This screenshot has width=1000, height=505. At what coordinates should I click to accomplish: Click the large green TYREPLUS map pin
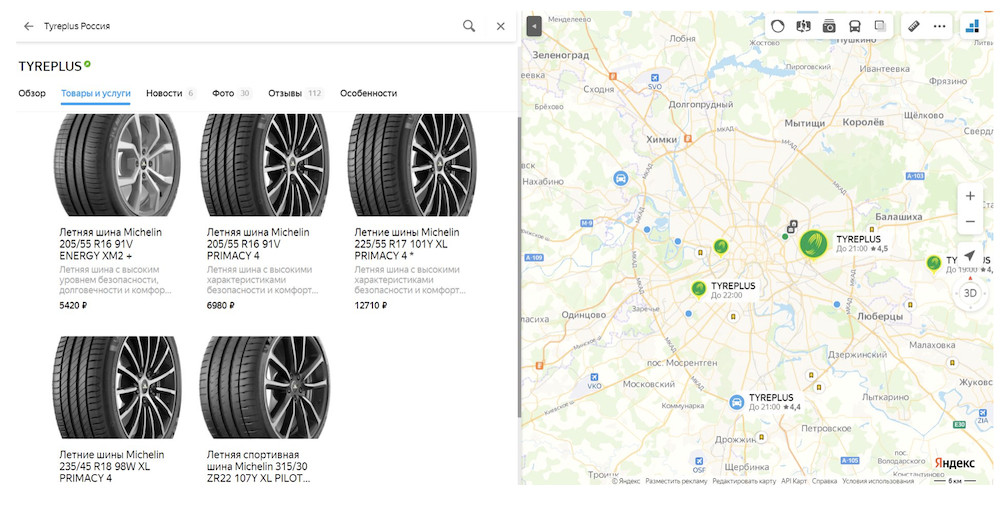pyautogui.click(x=814, y=244)
